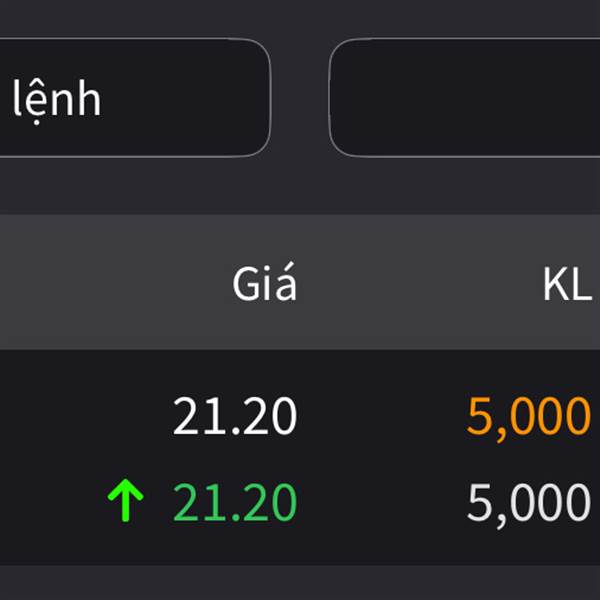Tap the dark strip below the price rows
600x600 pixels.
pos(300,582)
